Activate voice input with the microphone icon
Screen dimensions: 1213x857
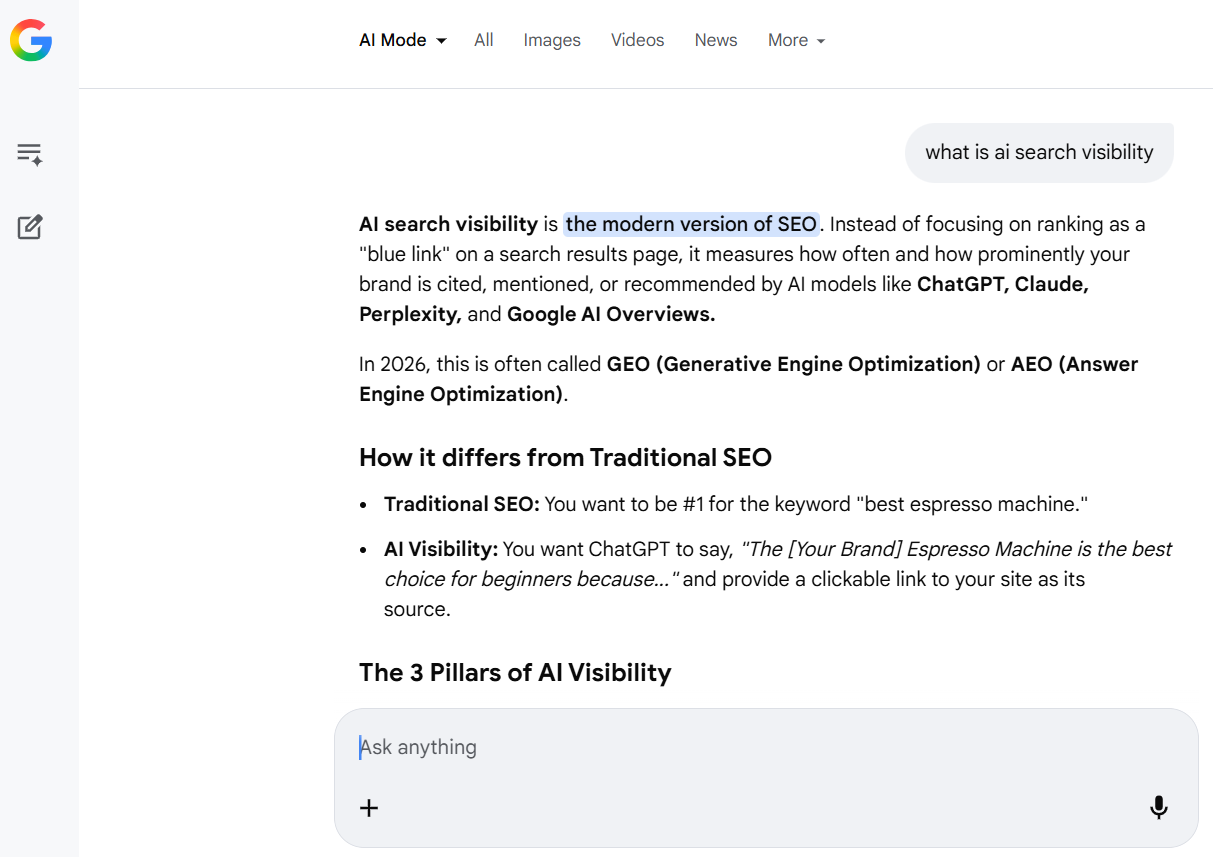point(1158,808)
